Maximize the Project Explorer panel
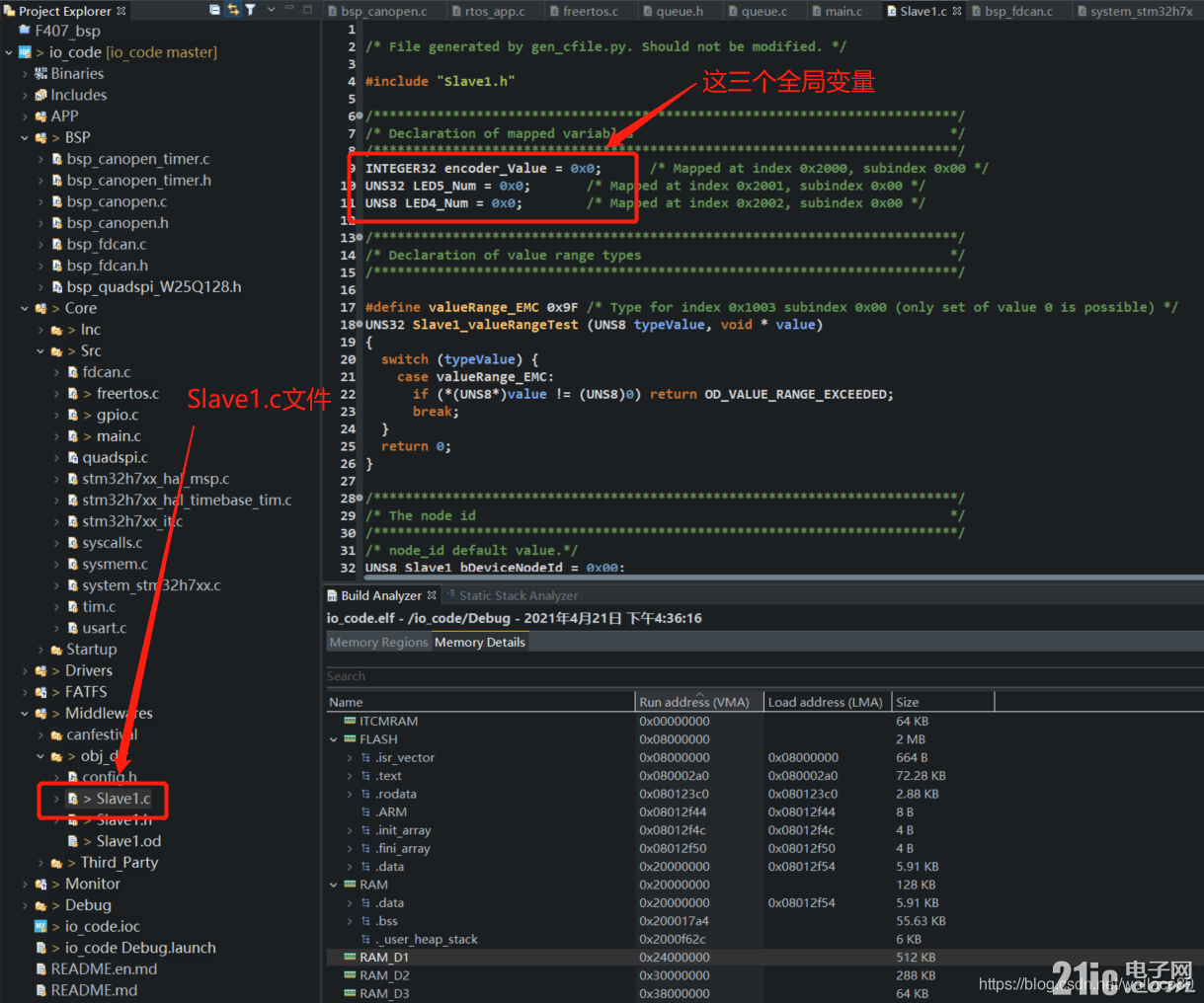1204x1003 pixels. [307, 9]
